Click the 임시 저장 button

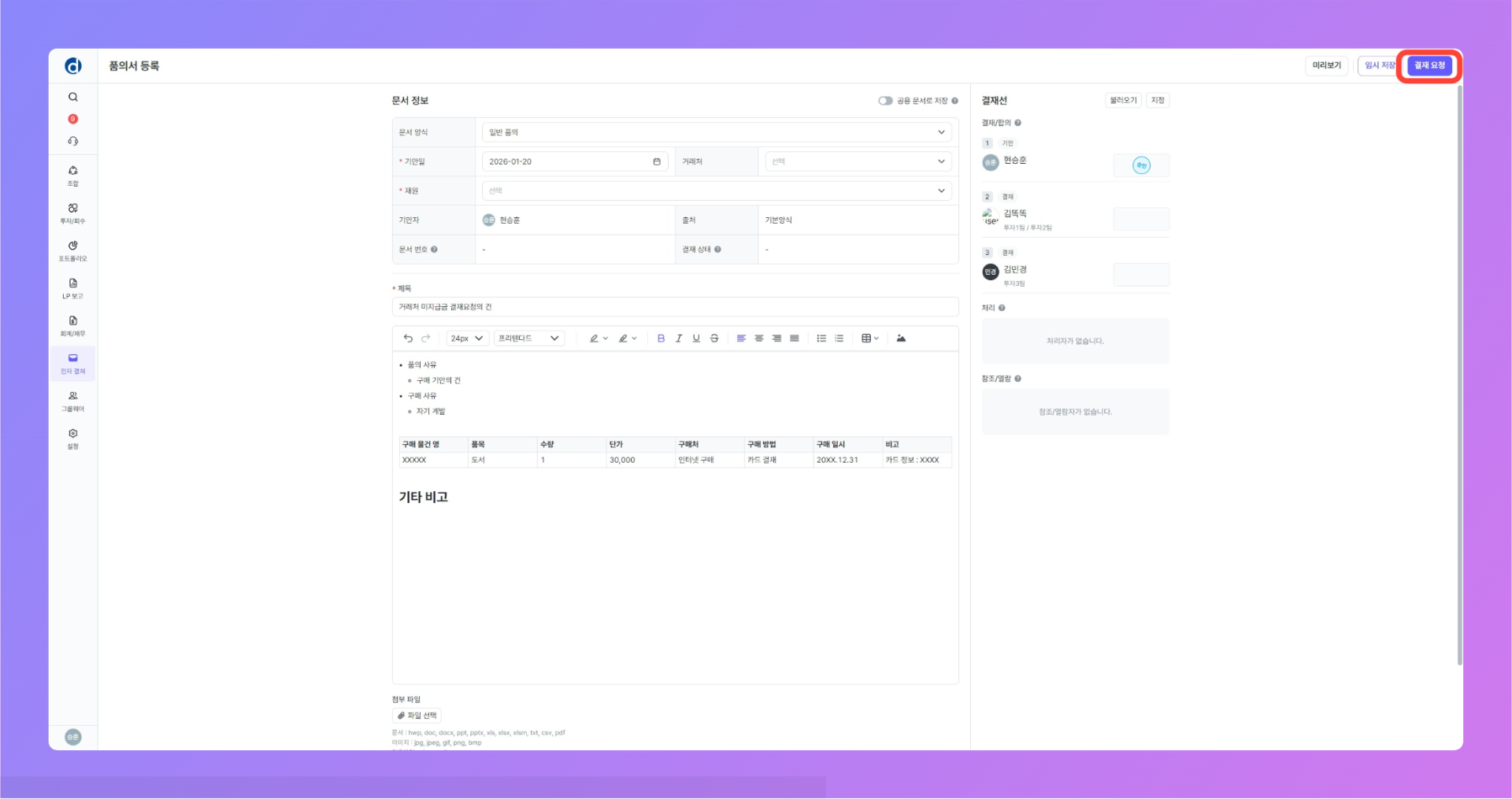pyautogui.click(x=1378, y=65)
